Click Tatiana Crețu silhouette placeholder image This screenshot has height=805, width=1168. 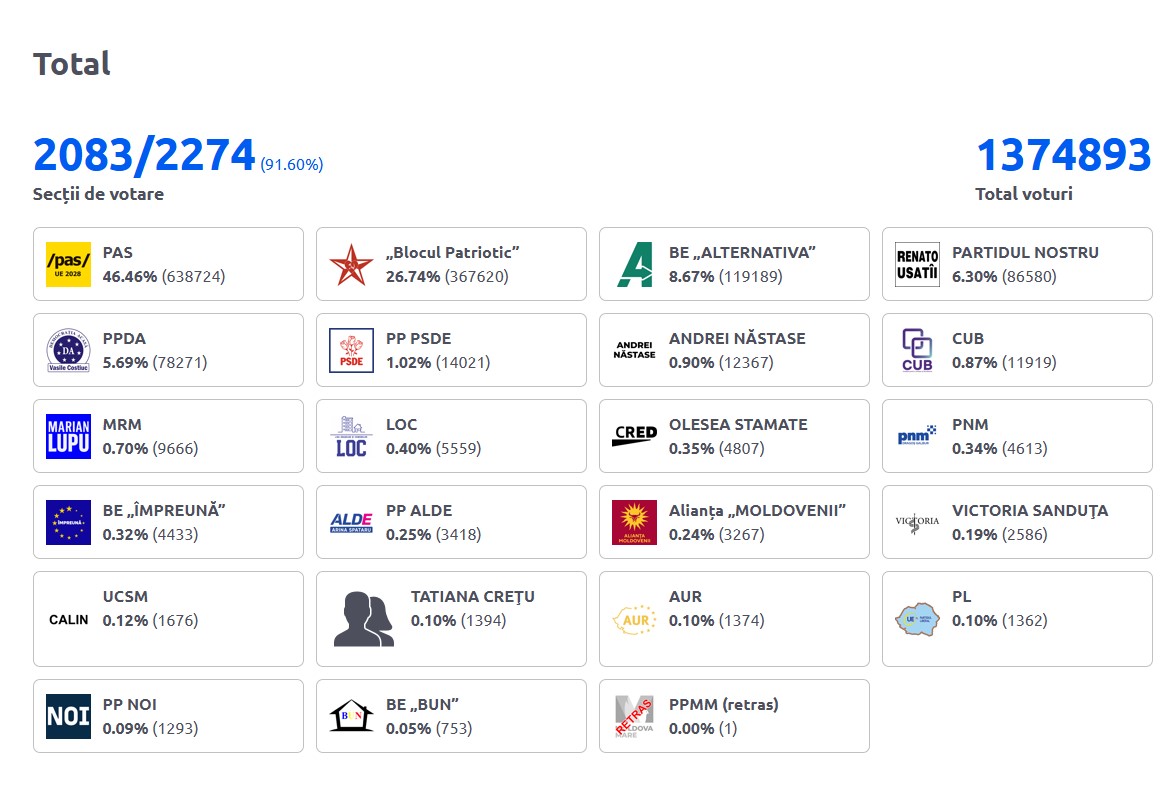click(363, 619)
